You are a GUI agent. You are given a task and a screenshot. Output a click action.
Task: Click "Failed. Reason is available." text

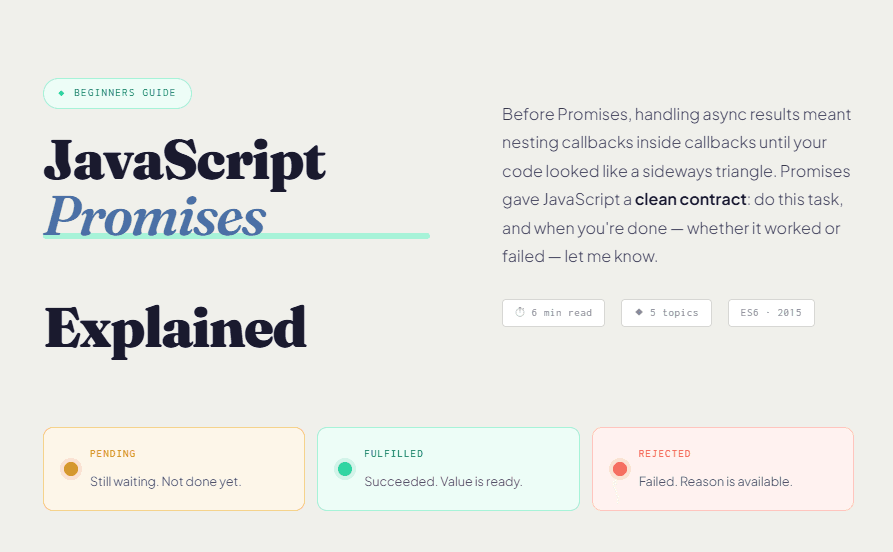click(x=715, y=482)
